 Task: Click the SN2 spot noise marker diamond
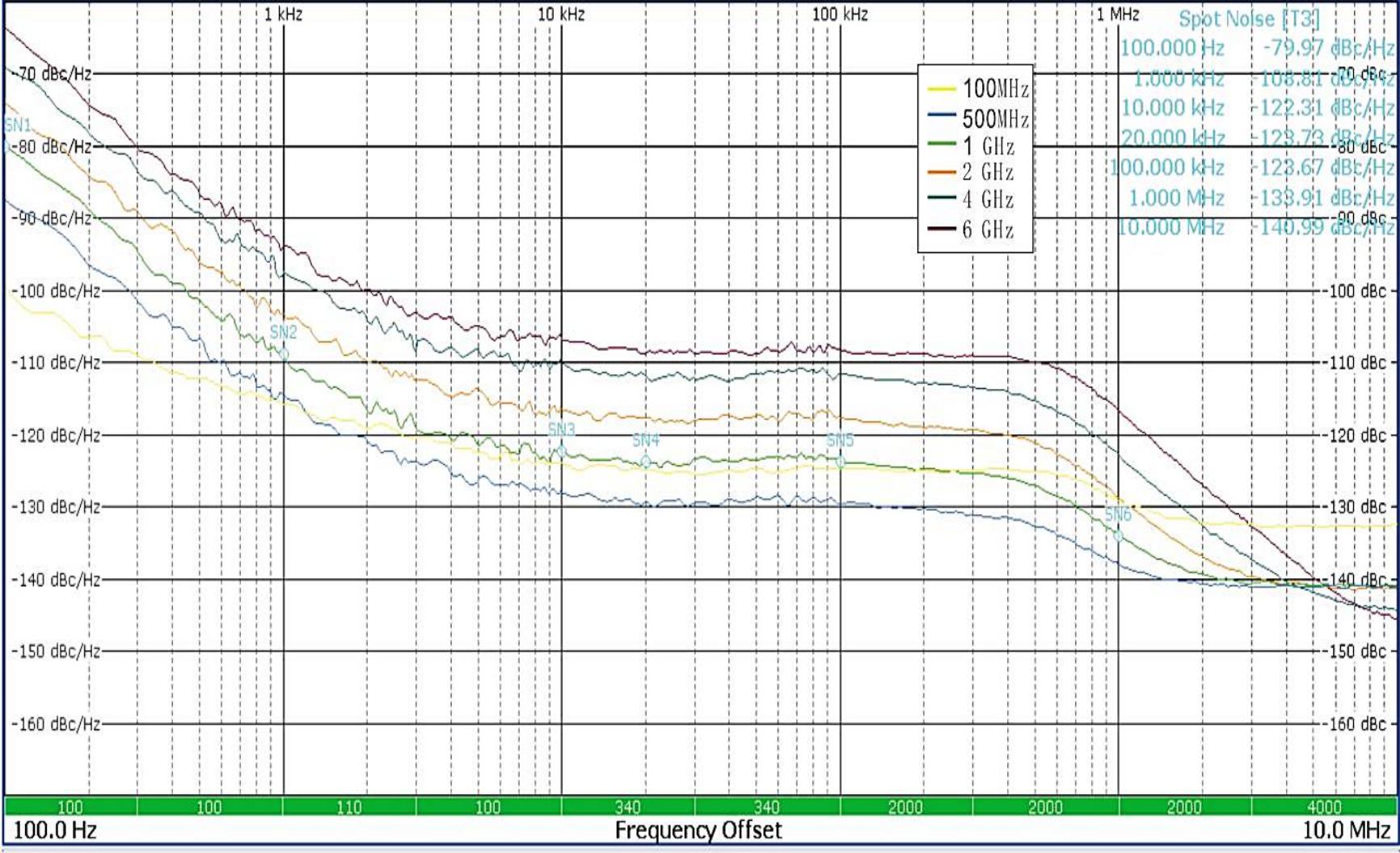pos(285,353)
